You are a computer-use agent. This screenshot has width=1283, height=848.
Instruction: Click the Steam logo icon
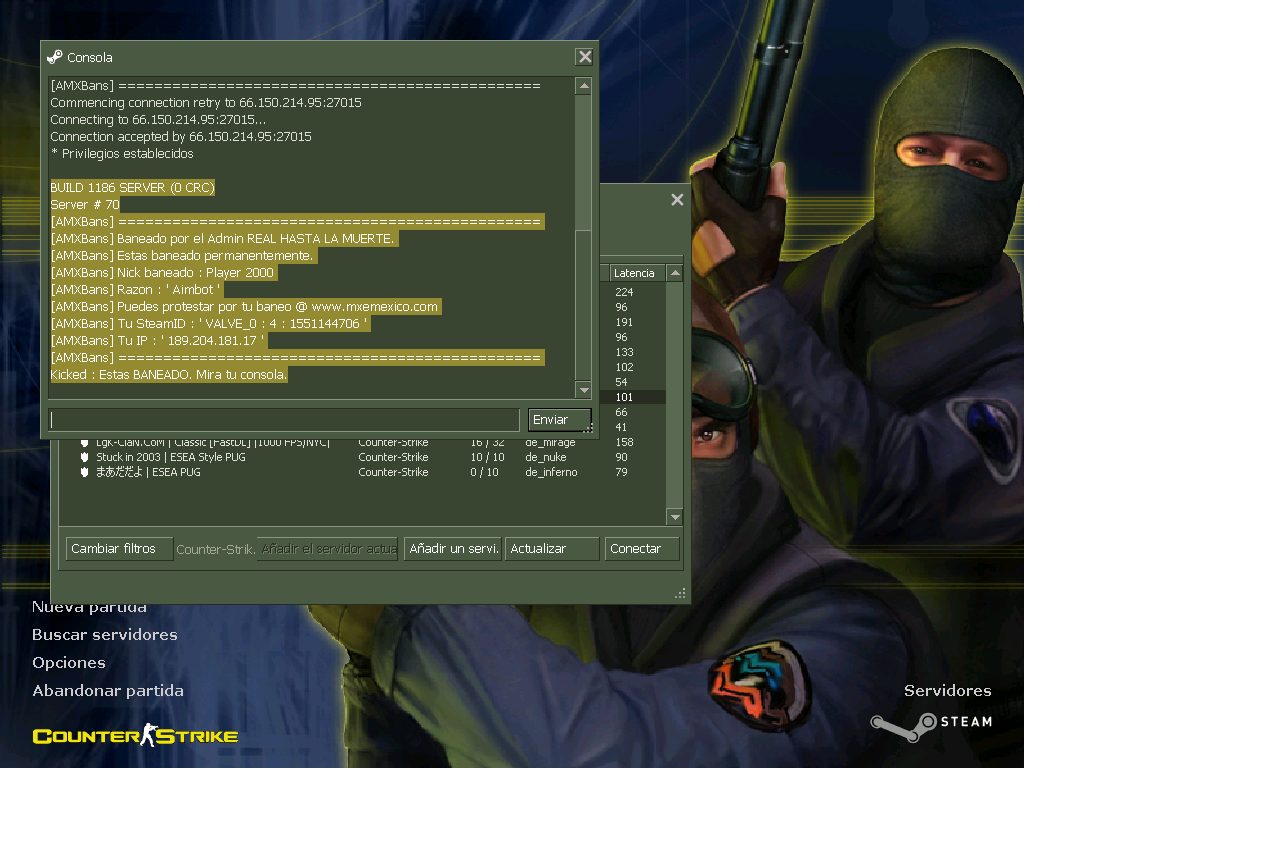tap(931, 727)
